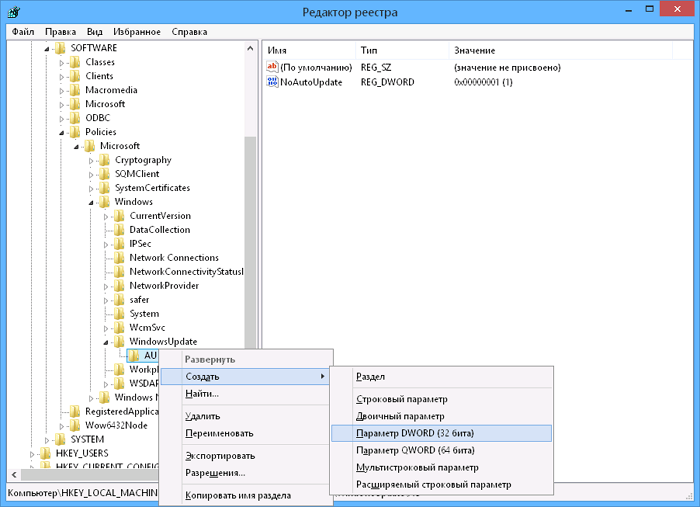Click the Cryptography folder icon
Viewport: 700px width, 507px height.
click(x=104, y=160)
